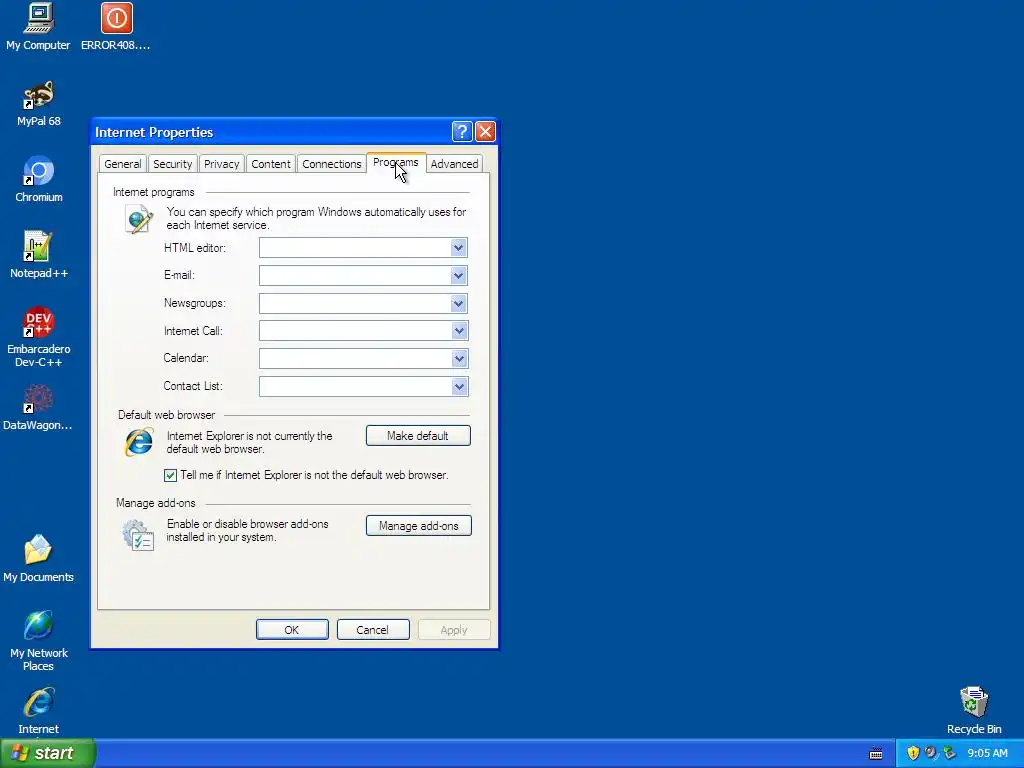Click the Make default button
This screenshot has height=768, width=1024.
[418, 436]
